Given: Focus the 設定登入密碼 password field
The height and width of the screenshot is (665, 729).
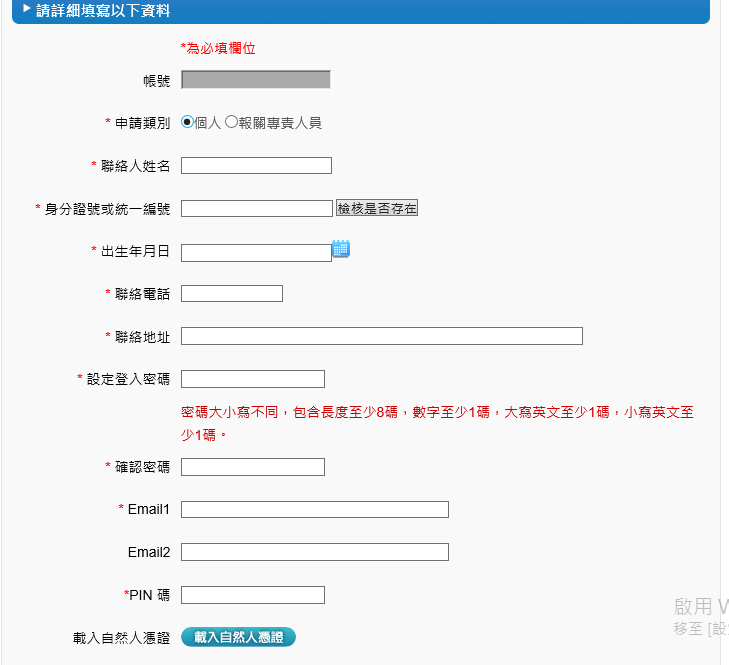Looking at the screenshot, I should tap(252, 379).
